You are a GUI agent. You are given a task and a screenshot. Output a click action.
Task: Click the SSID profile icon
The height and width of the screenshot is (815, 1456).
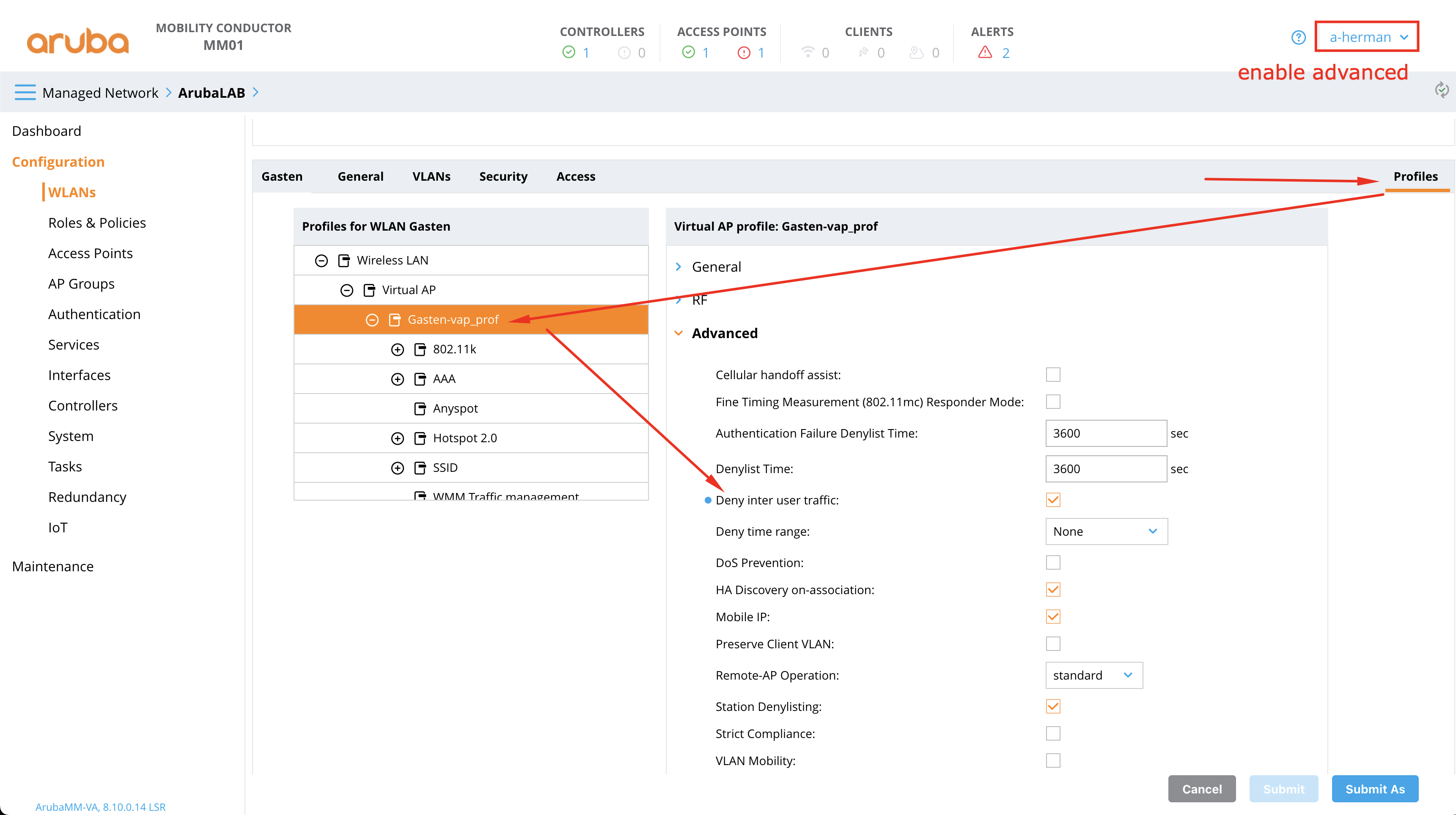pos(420,468)
